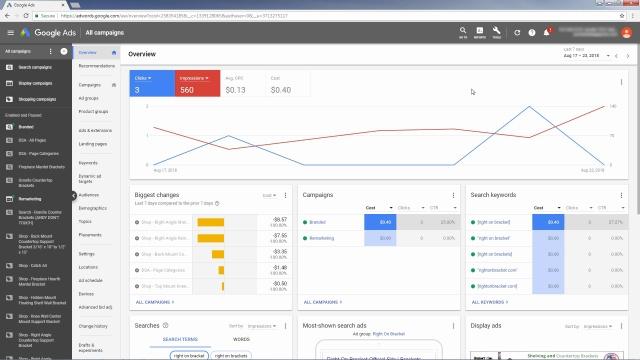
Task: Open the Reports icon
Action: (x=480, y=32)
